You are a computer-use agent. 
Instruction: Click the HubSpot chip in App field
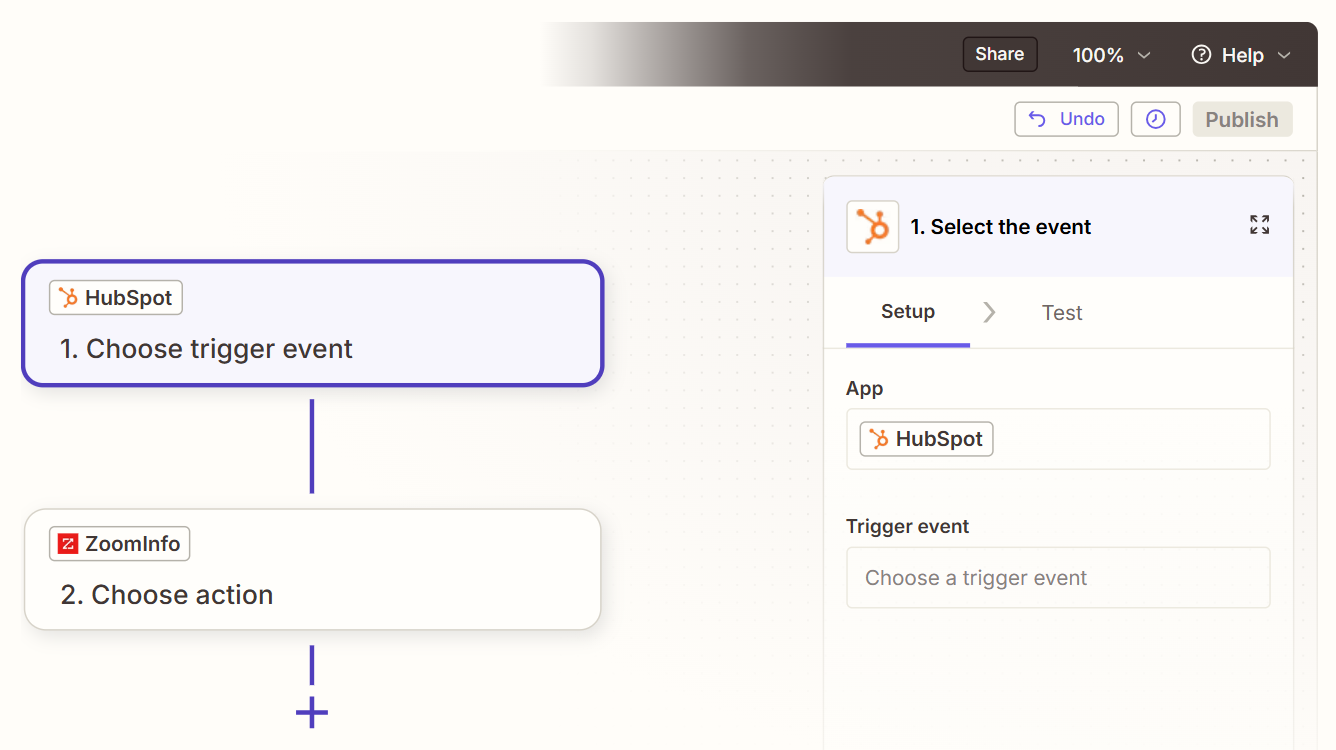click(926, 439)
